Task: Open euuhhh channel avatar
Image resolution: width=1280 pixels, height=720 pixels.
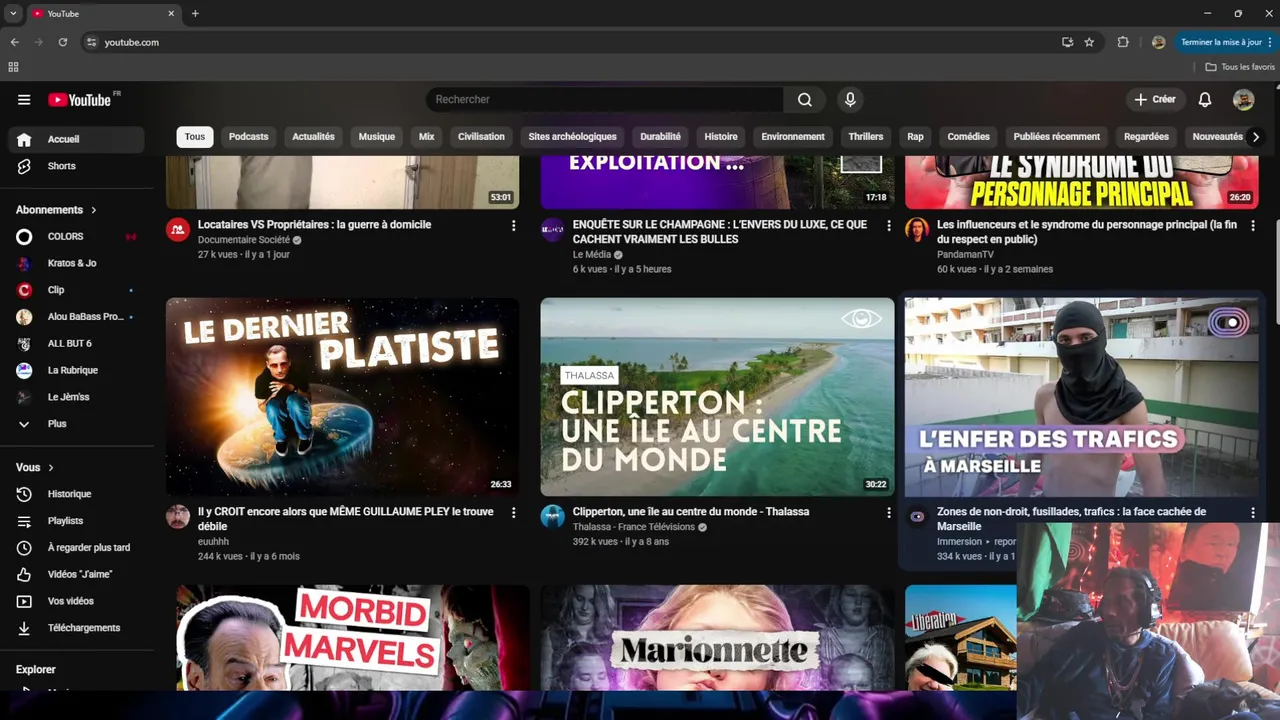Action: (178, 517)
